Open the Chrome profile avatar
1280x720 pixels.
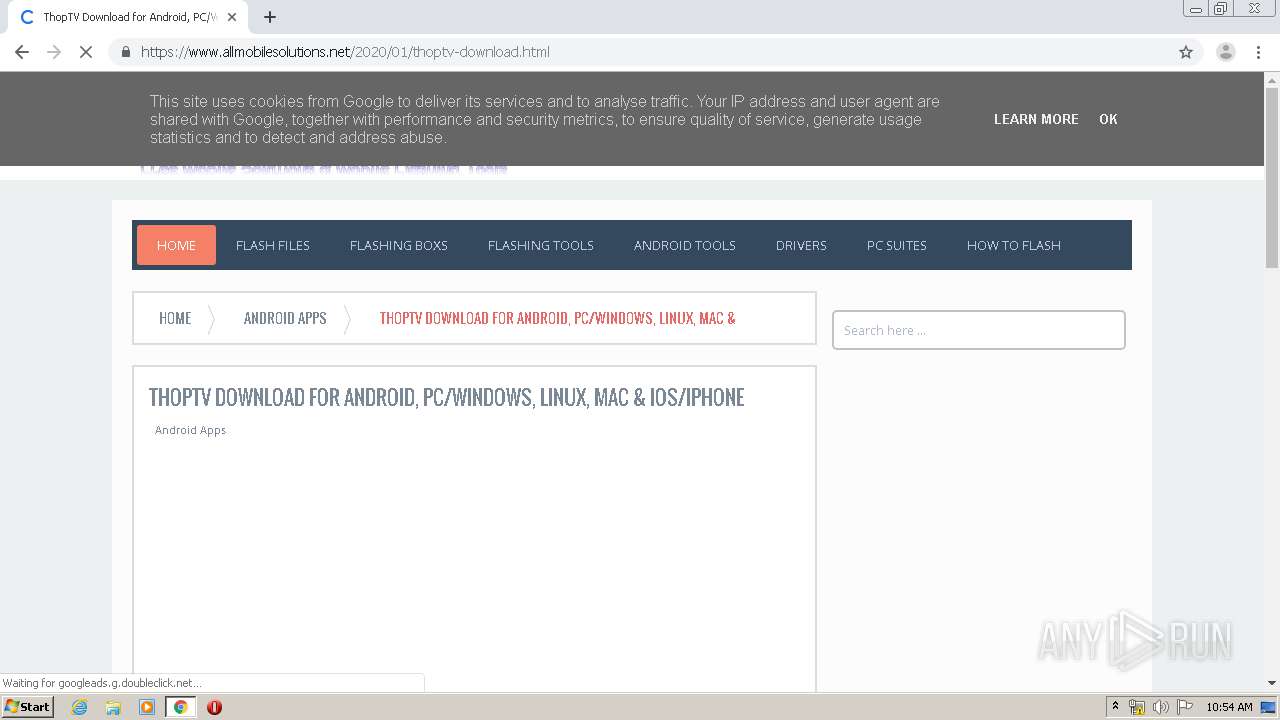pyautogui.click(x=1225, y=52)
